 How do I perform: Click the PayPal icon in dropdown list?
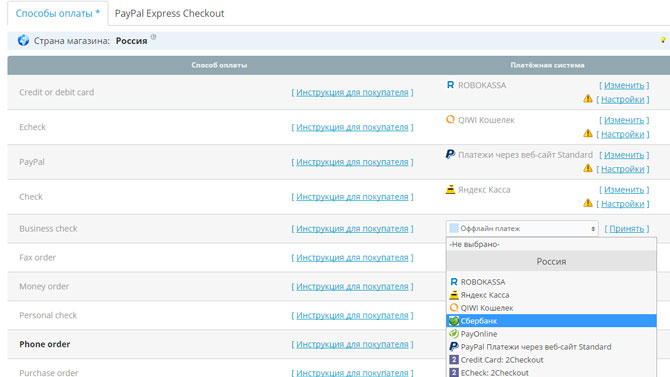point(454,347)
